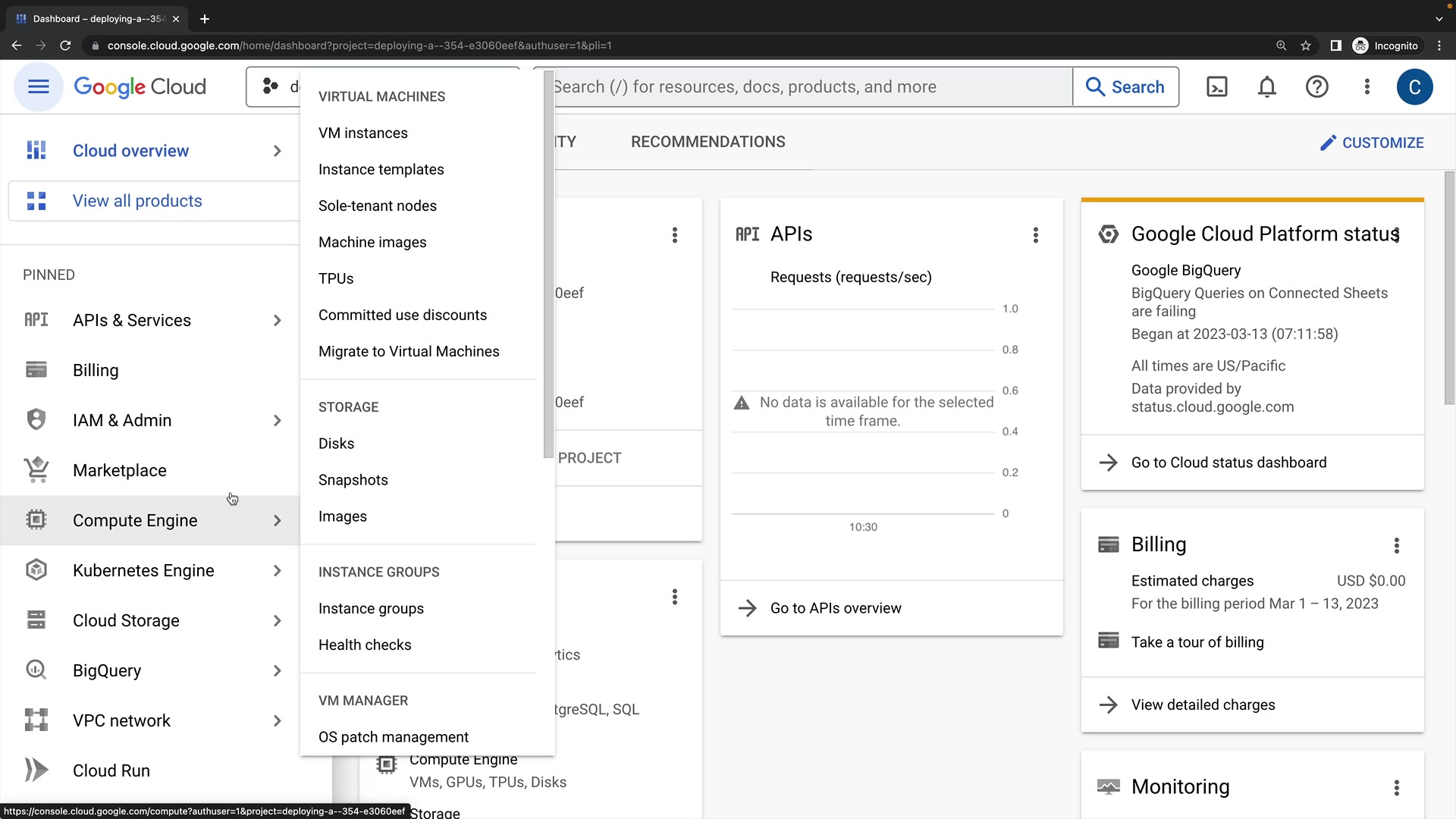
Task: Activate Cloud Shell terminal icon
Action: pyautogui.click(x=1216, y=86)
